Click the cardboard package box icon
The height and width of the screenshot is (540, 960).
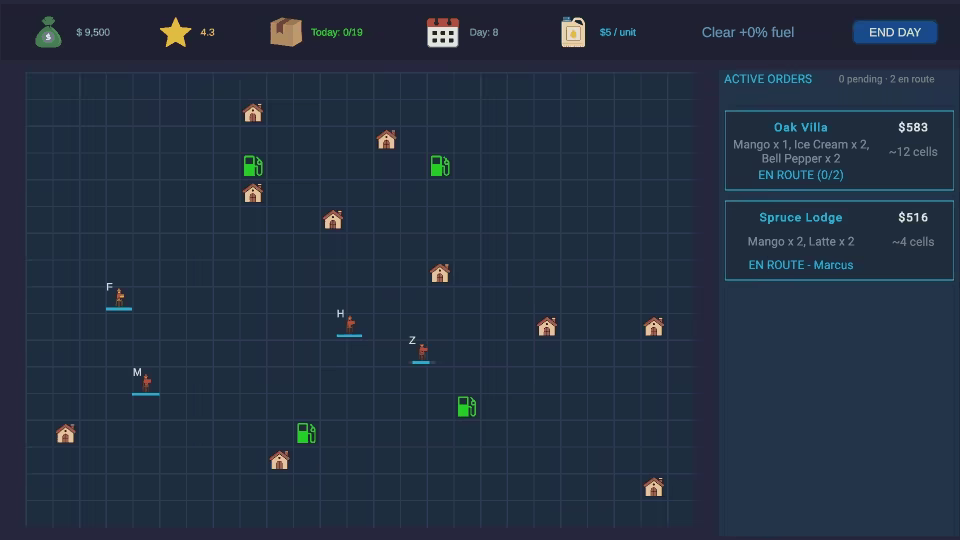pyautogui.click(x=286, y=32)
